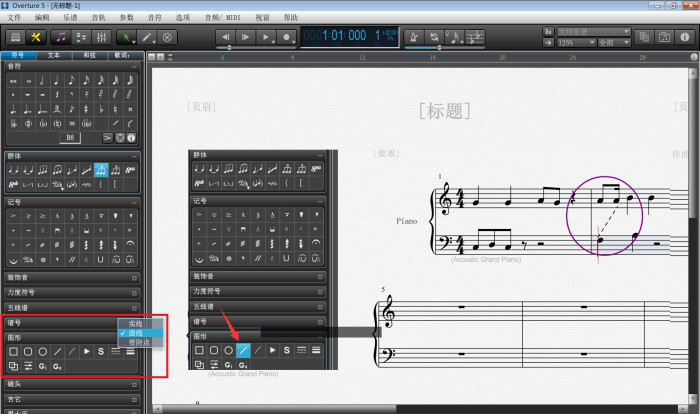The height and width of the screenshot is (414, 700).
Task: Select the circle tool in 图形 palette
Action: (x=42, y=351)
